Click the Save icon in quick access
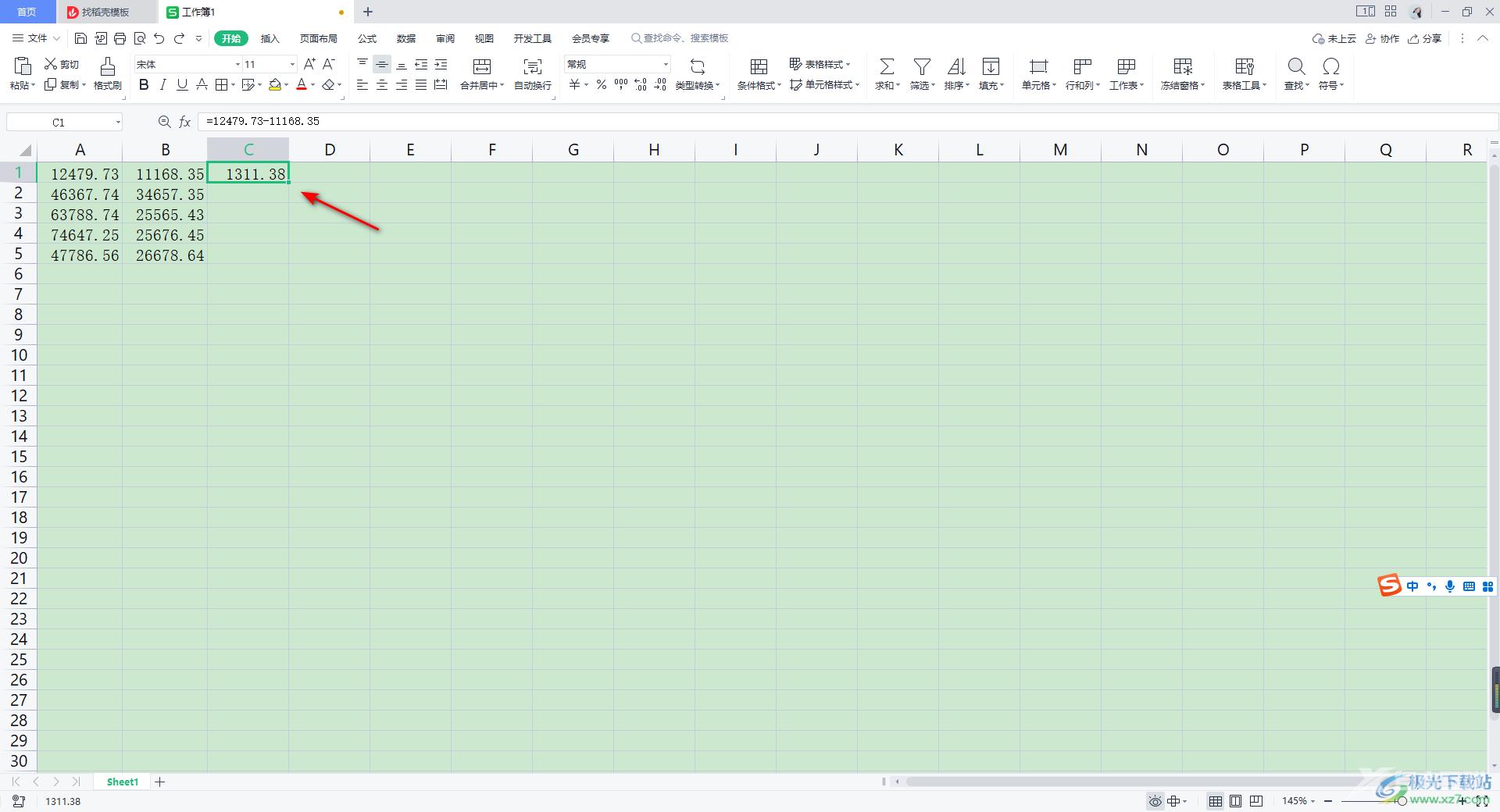Screen dimensions: 1500x812 tap(80, 38)
